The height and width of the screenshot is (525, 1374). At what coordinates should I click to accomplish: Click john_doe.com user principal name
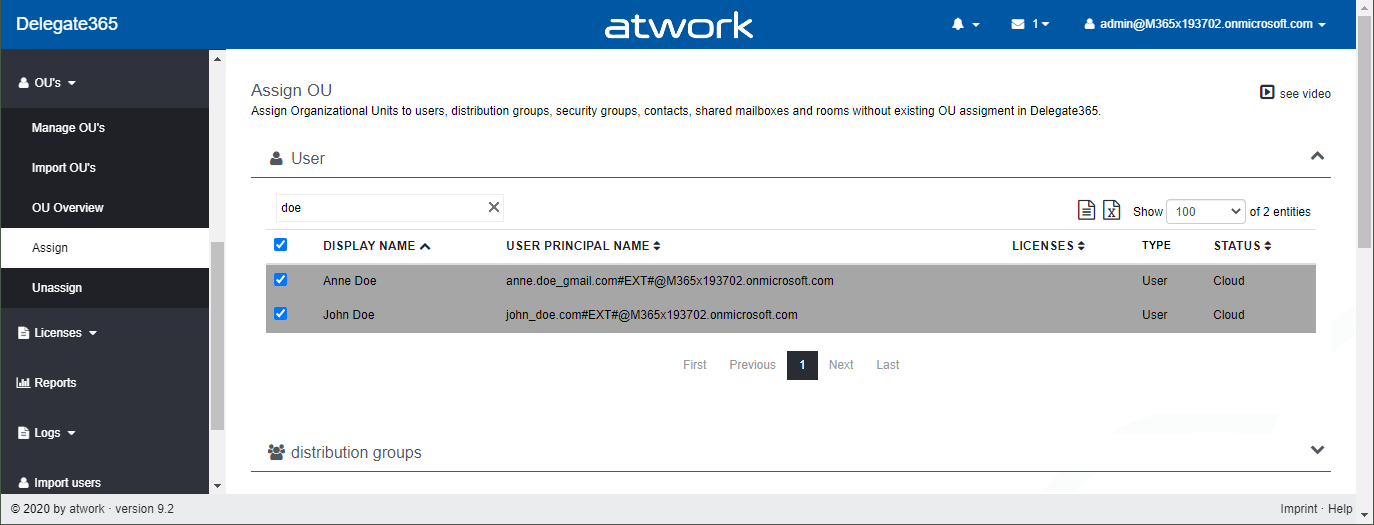pyautogui.click(x=652, y=315)
